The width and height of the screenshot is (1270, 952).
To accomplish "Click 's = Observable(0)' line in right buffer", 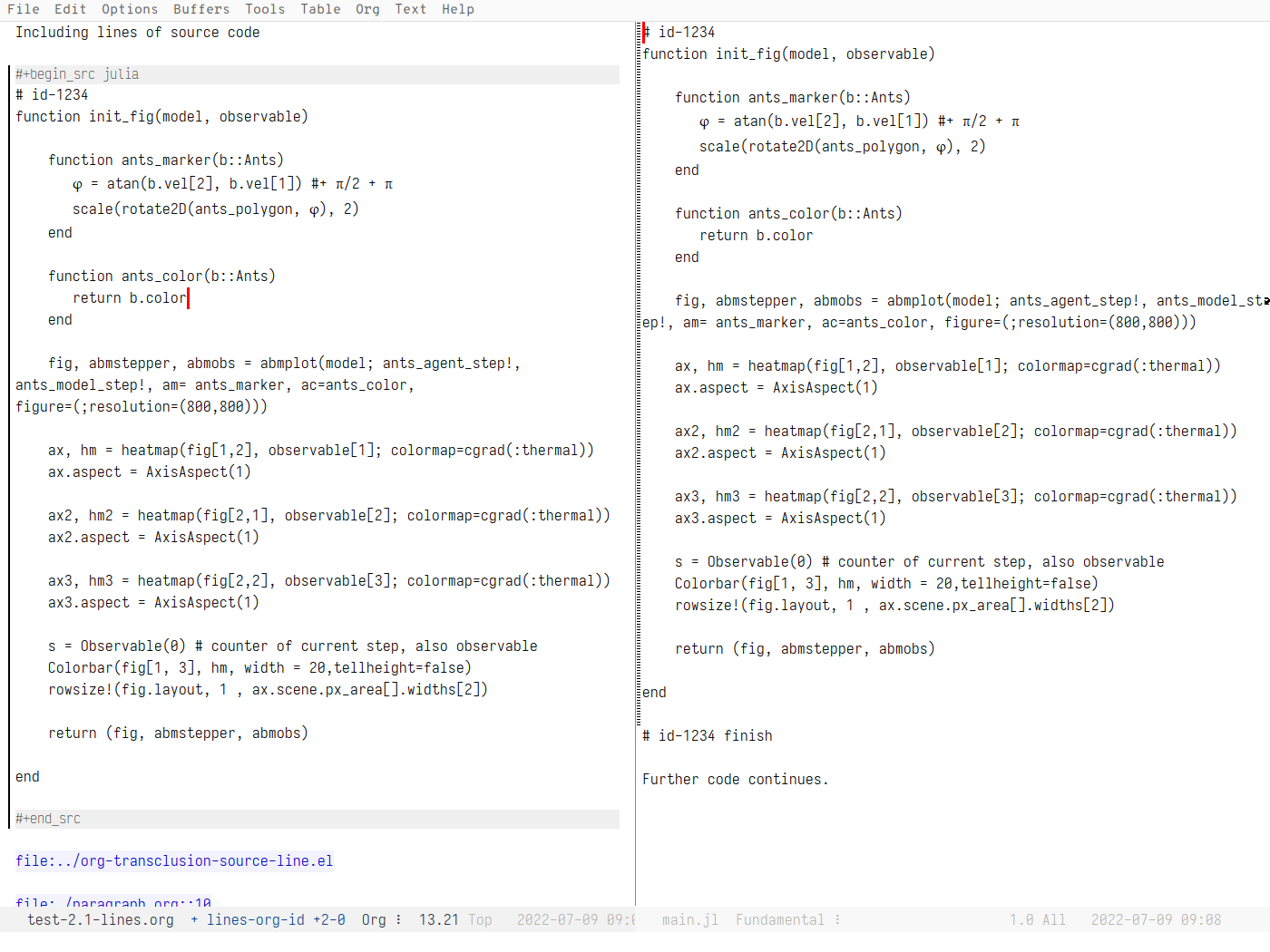I will 920,562.
